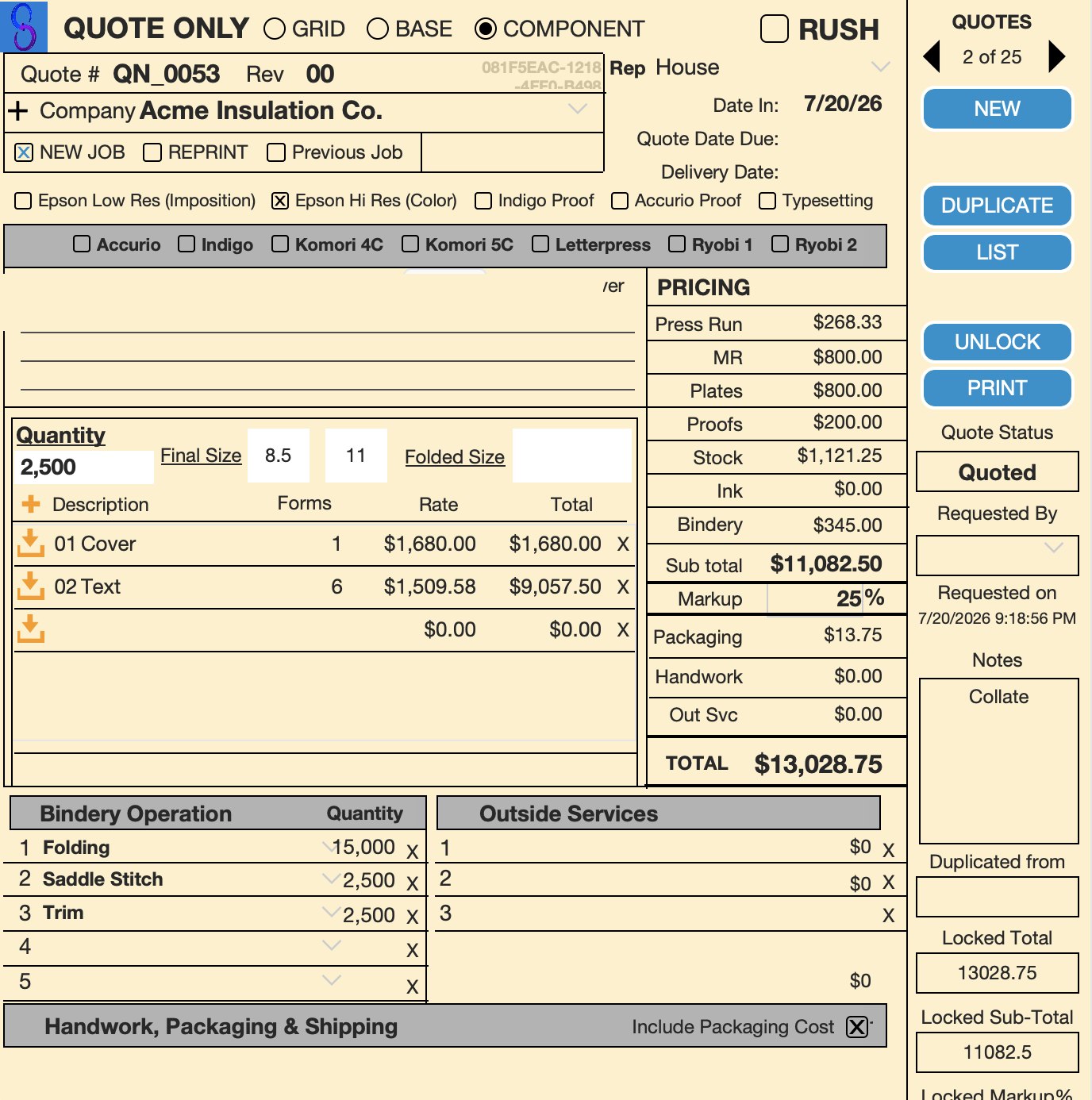Open the quotes LIST button
The width and height of the screenshot is (1092, 1100).
[x=997, y=252]
